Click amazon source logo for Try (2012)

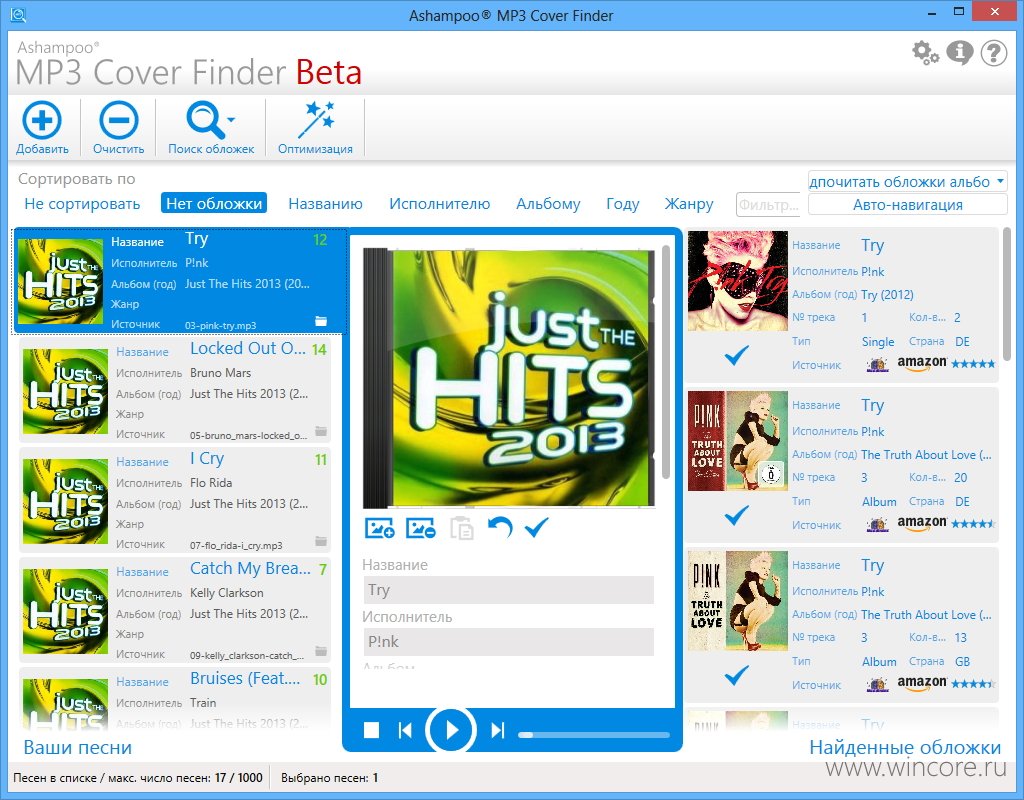pos(921,364)
